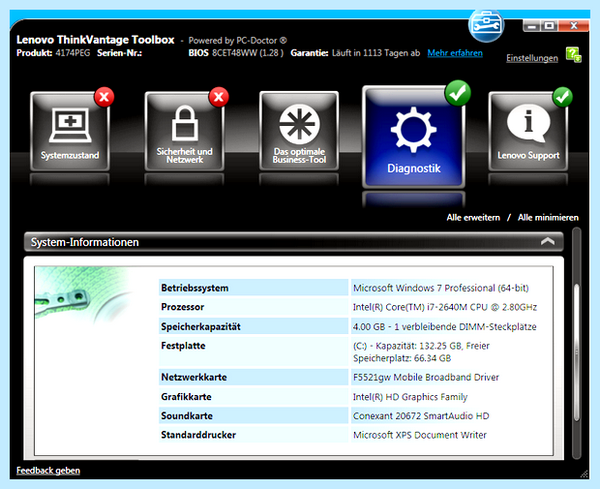Click the vertical scrollbar thumb

point(577,352)
